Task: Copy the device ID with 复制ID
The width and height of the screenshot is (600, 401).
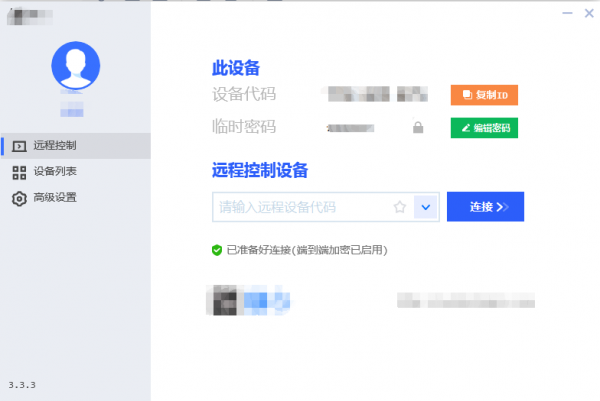Action: click(x=484, y=95)
